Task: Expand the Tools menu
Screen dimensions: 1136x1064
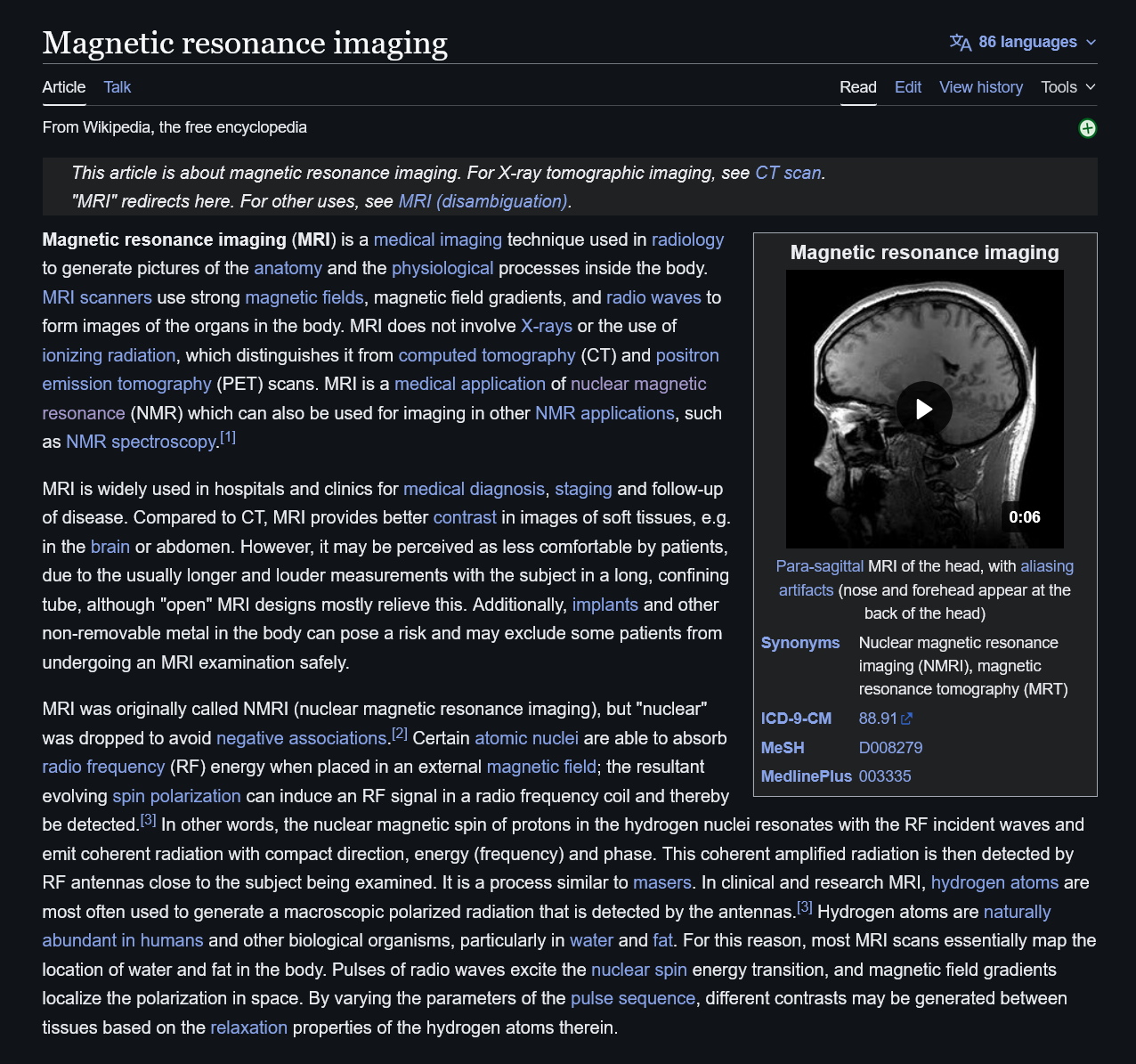Action: [x=1068, y=87]
